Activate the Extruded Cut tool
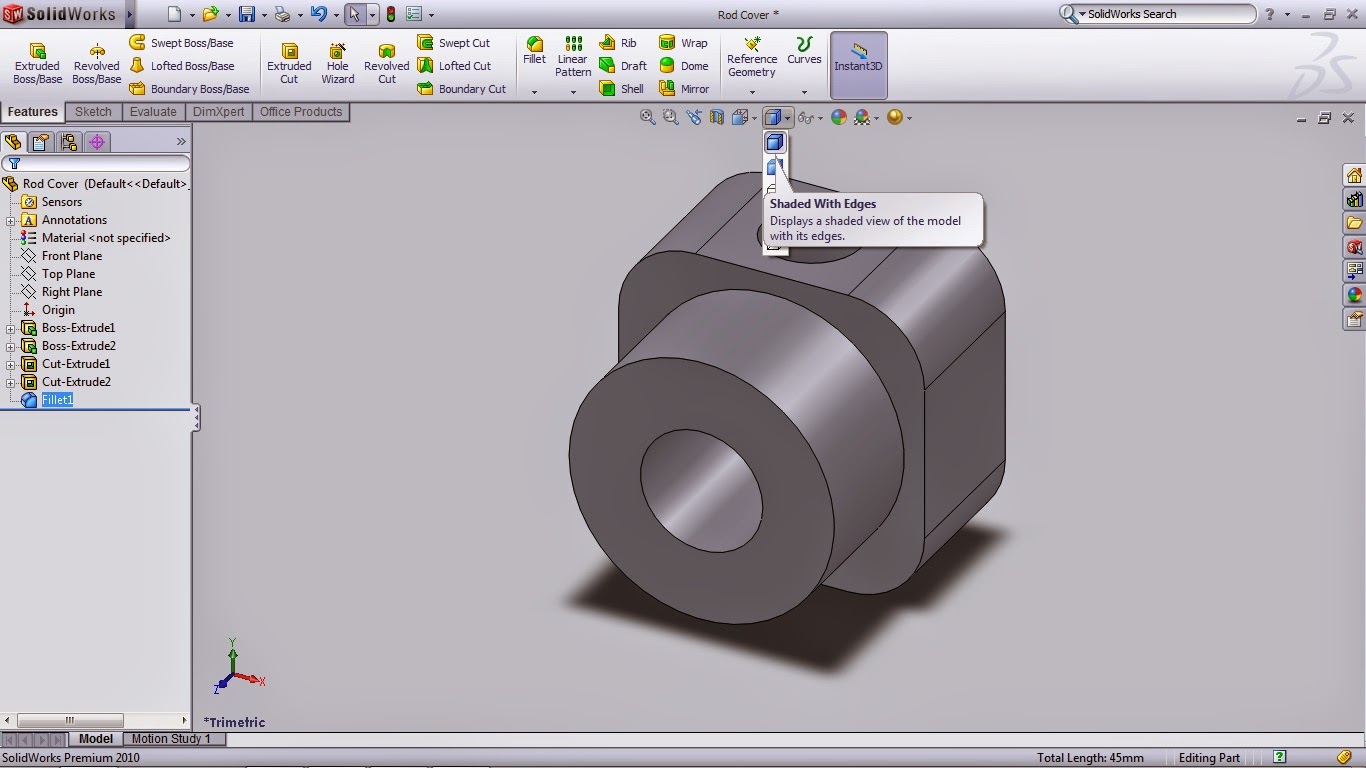This screenshot has width=1366, height=768. [x=289, y=63]
